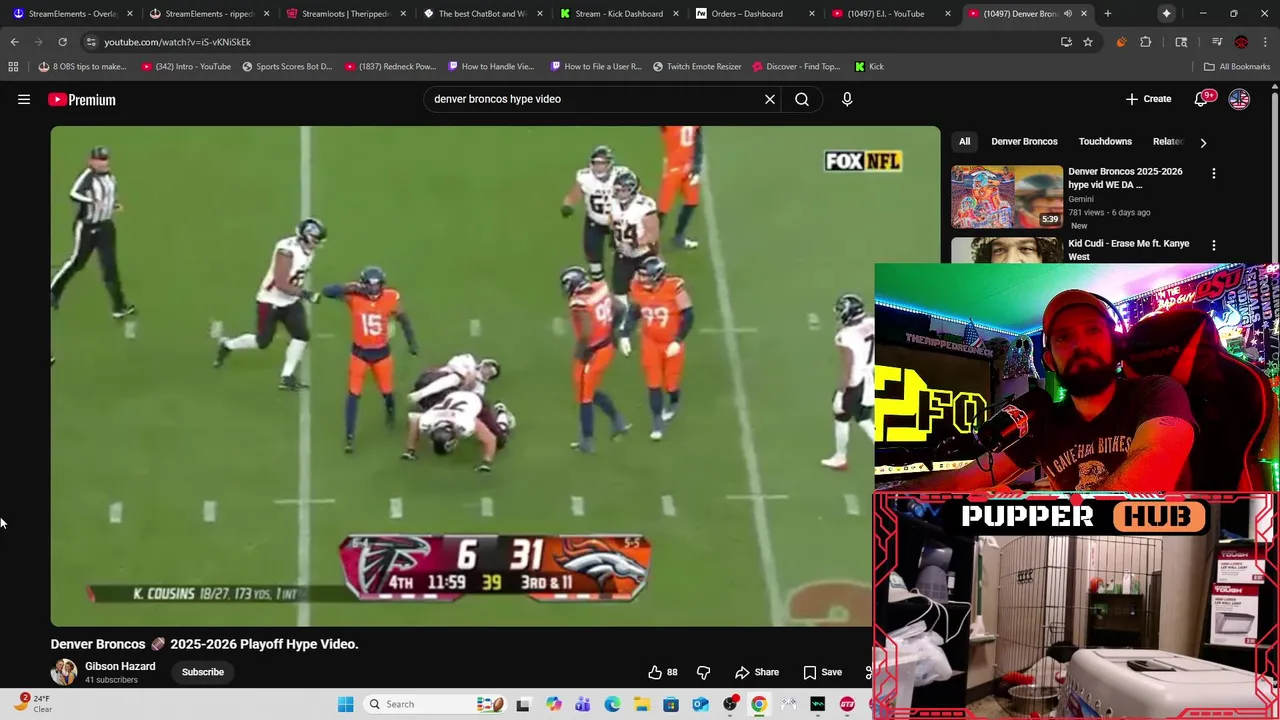1280x720 pixels.
Task: Go back with browser back arrow
Action: click(14, 42)
